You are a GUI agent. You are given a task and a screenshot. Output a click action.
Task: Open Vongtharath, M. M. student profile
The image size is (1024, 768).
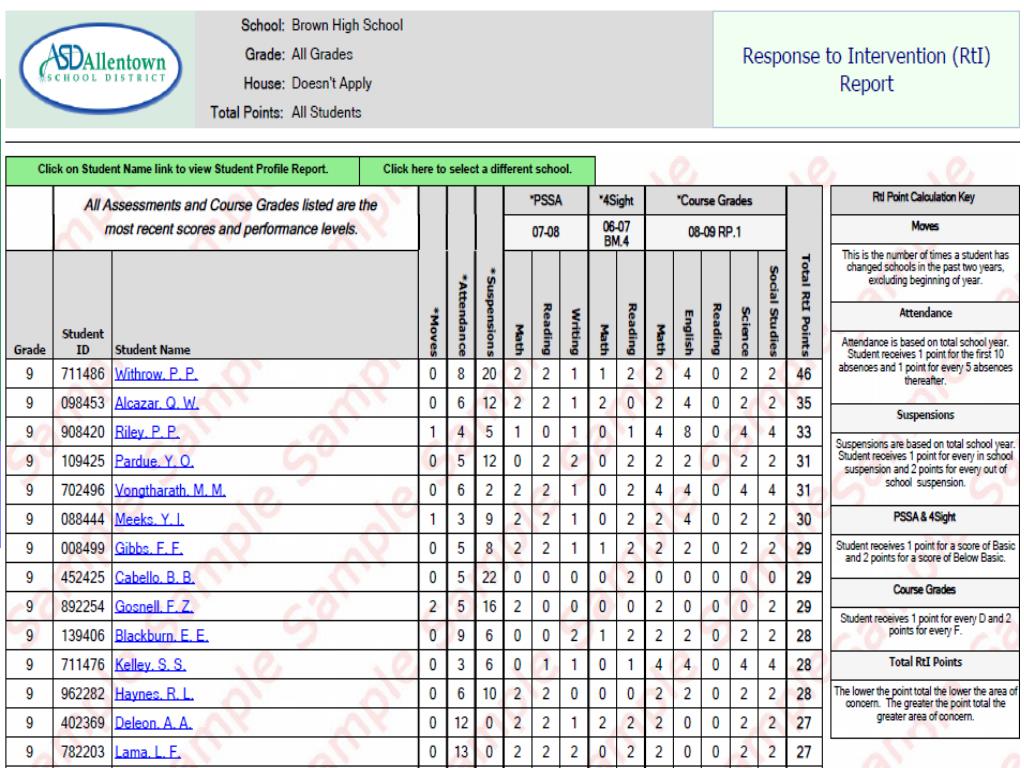tap(170, 490)
